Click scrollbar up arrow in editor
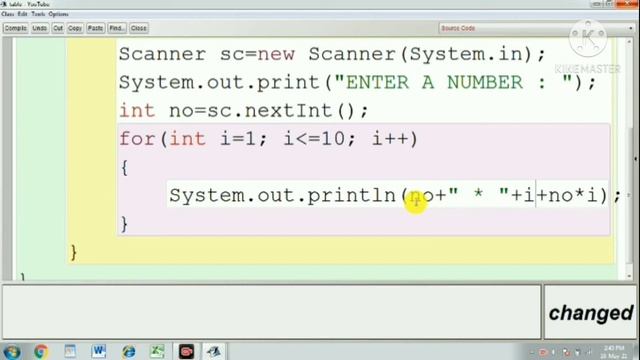The image size is (640, 360). (629, 42)
